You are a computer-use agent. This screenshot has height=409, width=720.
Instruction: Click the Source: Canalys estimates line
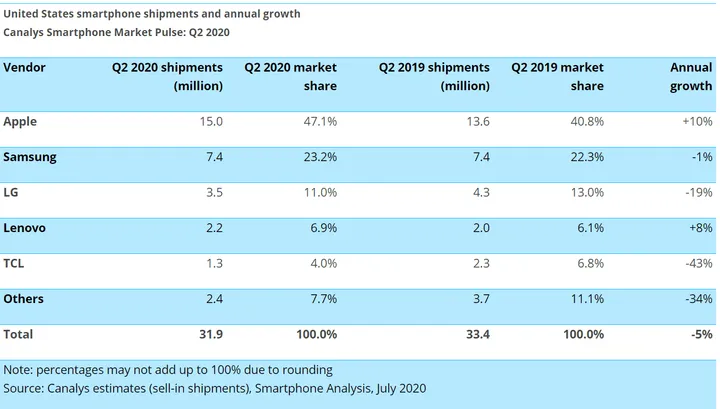pos(215,389)
